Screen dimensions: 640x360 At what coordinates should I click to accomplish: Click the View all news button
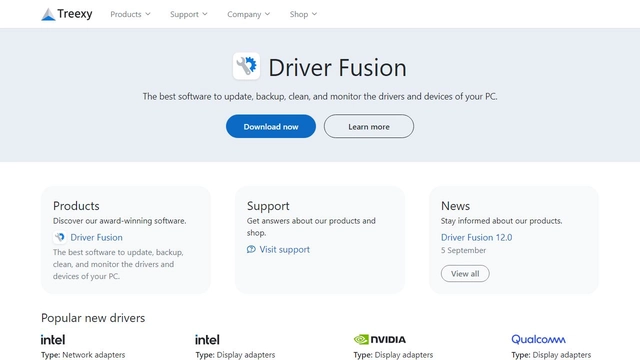point(465,273)
